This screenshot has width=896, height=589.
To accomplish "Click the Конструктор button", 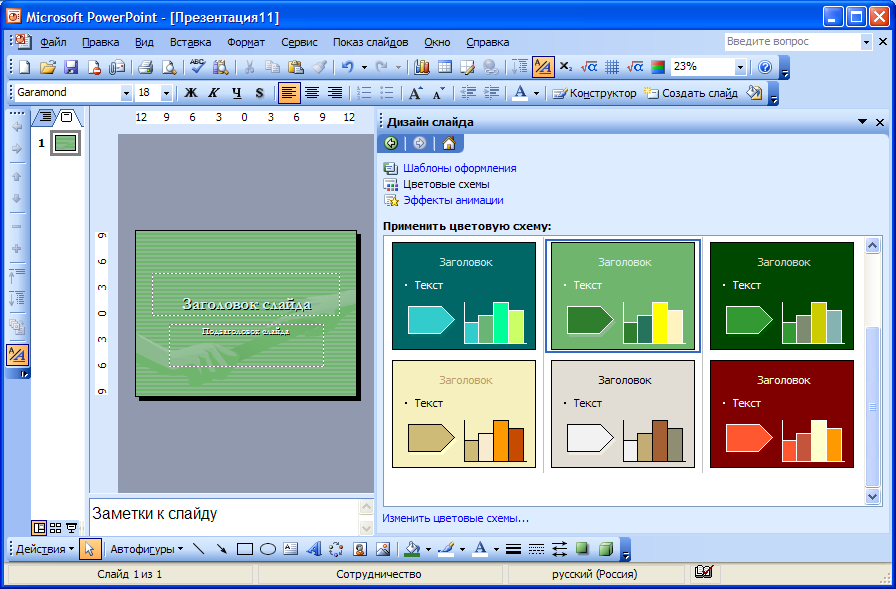I will point(594,93).
